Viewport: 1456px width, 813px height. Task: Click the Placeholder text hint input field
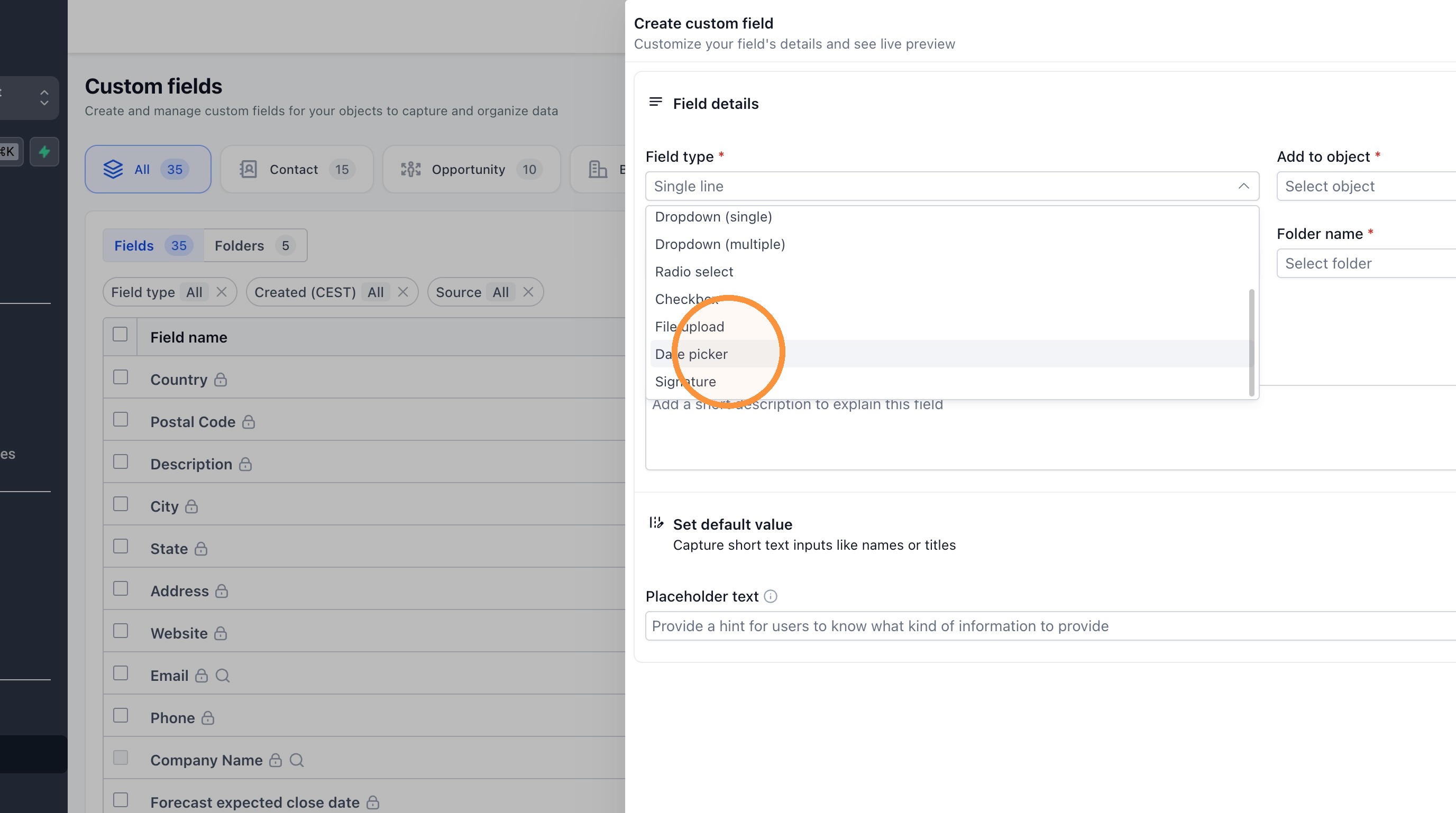point(1051,626)
